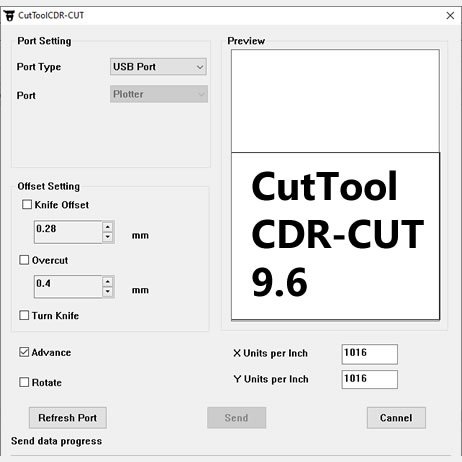The height and width of the screenshot is (462, 462).
Task: Open the Plotter port dropdown
Action: click(159, 94)
